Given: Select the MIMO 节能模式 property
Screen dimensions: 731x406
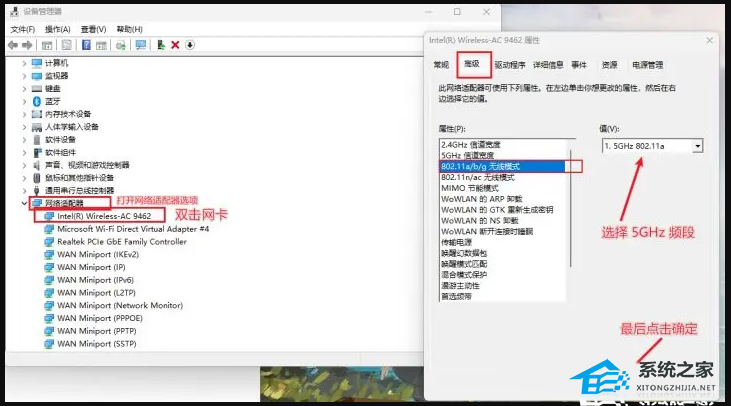Looking at the screenshot, I should 470,188.
